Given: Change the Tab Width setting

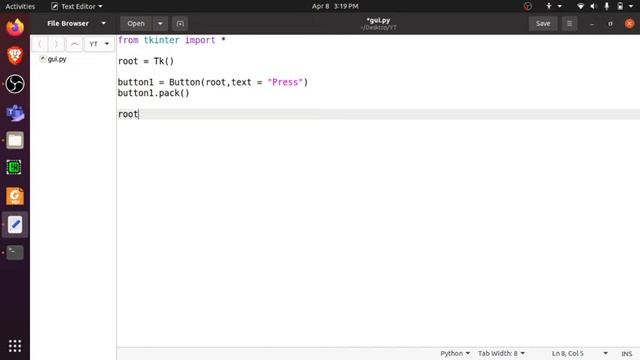Looking at the screenshot, I should coord(501,353).
